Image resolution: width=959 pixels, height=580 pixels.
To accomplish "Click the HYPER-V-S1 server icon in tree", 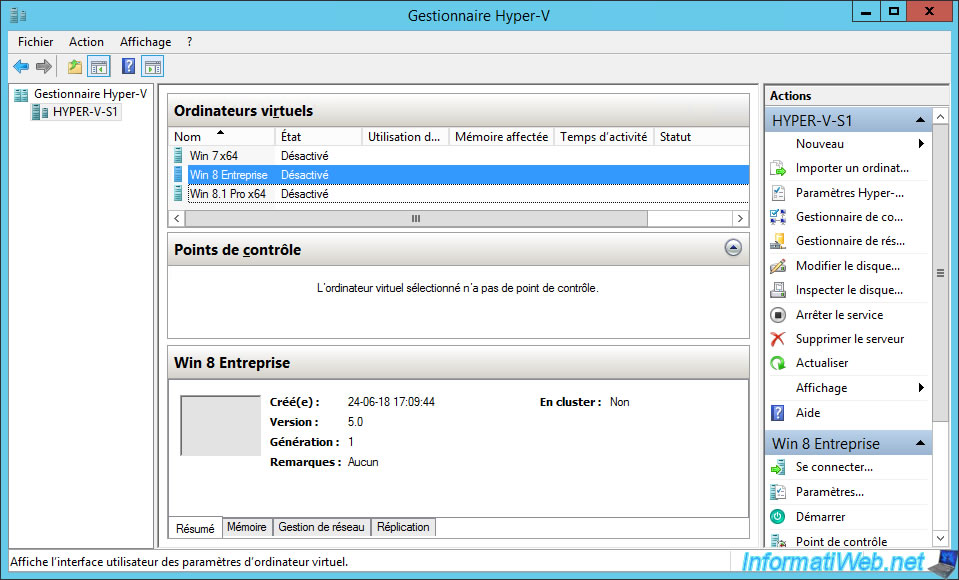I will click(40, 112).
